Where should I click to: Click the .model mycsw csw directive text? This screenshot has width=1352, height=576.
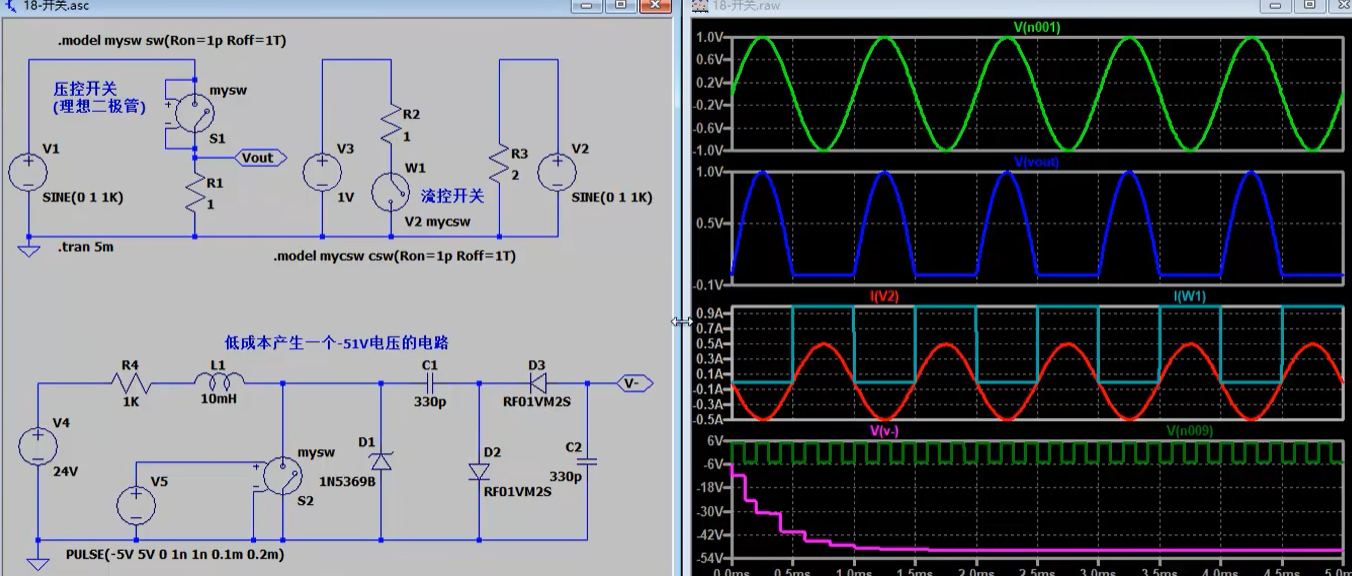394,256
